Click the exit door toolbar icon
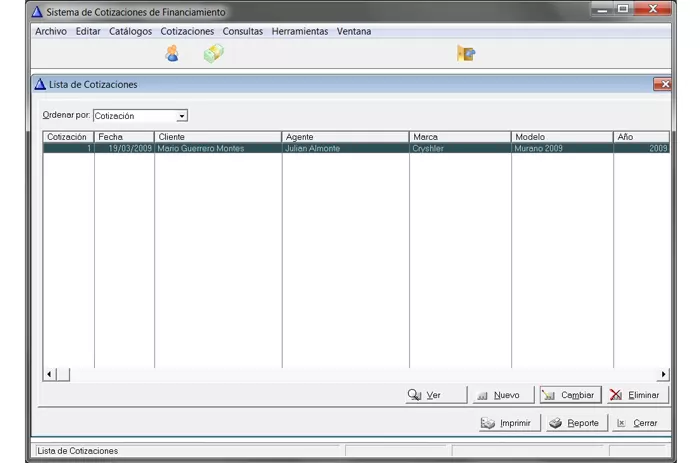Viewport: 700px width, 463px height. [x=466, y=54]
